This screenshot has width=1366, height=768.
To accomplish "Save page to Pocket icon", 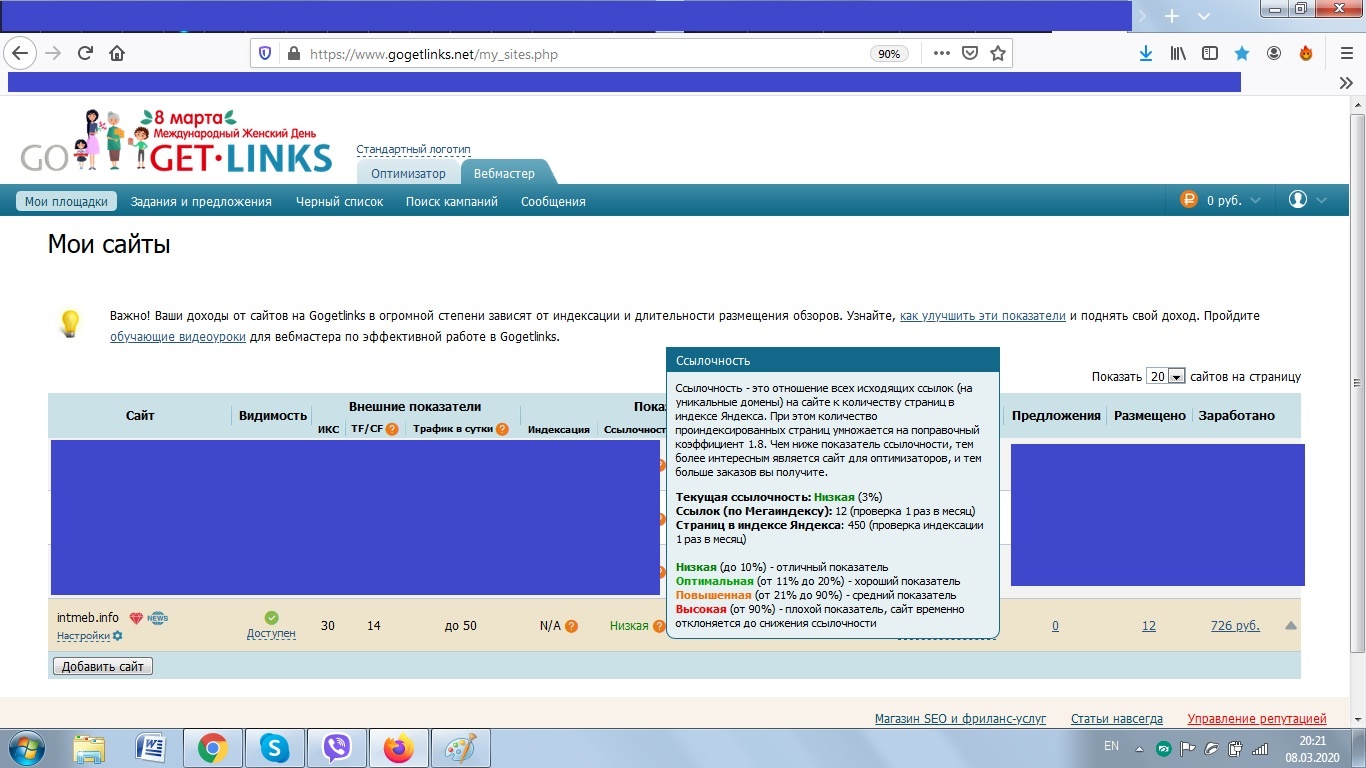I will click(x=969, y=53).
